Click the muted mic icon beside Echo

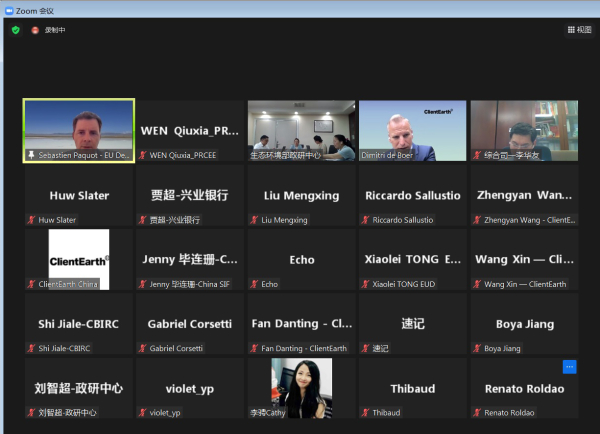[x=254, y=284]
